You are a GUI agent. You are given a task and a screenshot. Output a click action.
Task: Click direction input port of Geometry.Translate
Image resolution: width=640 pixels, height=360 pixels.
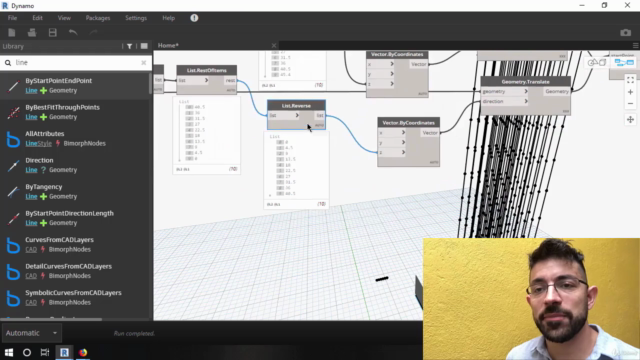(x=505, y=101)
